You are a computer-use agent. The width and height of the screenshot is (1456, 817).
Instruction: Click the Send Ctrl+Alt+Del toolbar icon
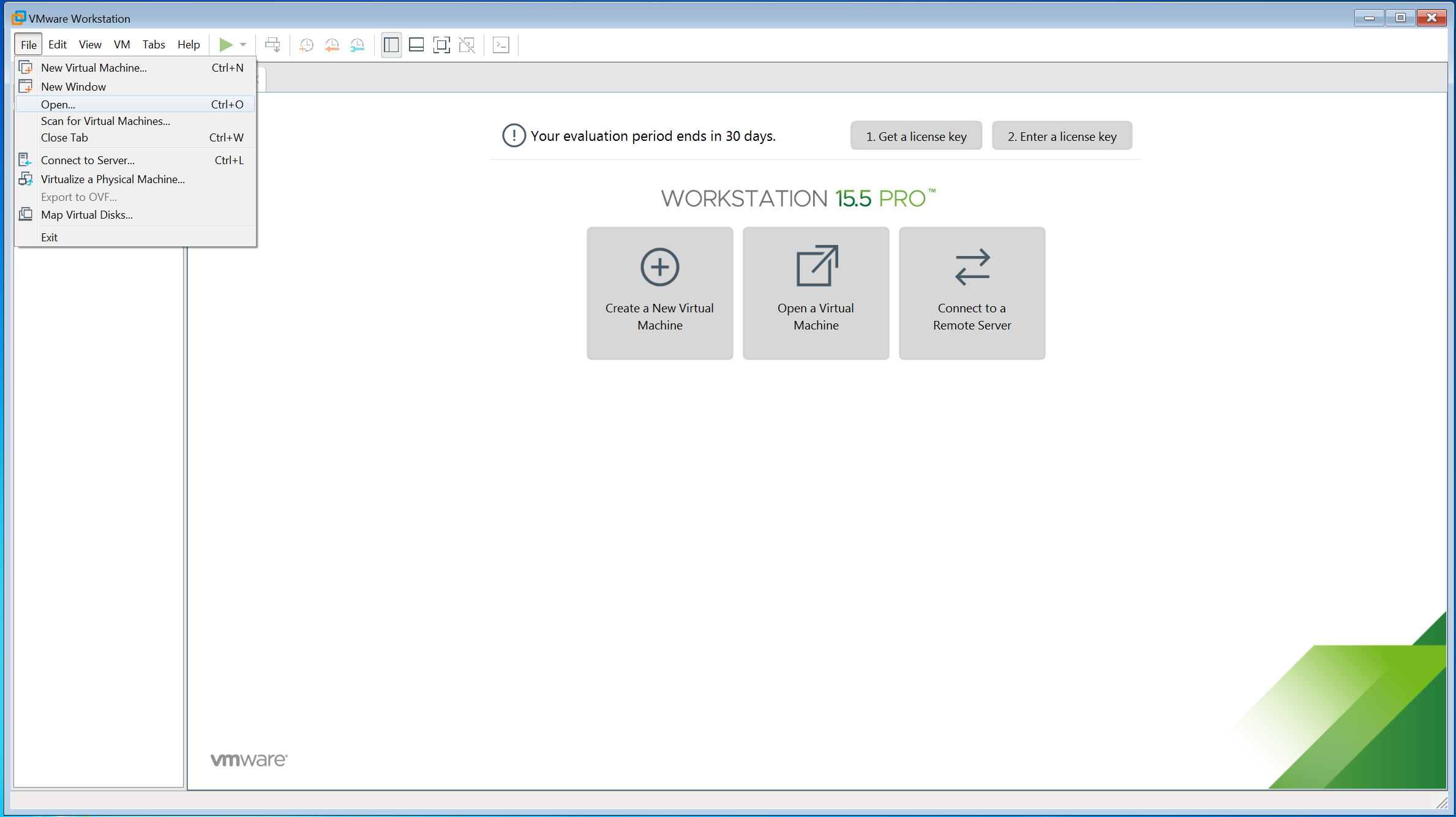click(272, 45)
